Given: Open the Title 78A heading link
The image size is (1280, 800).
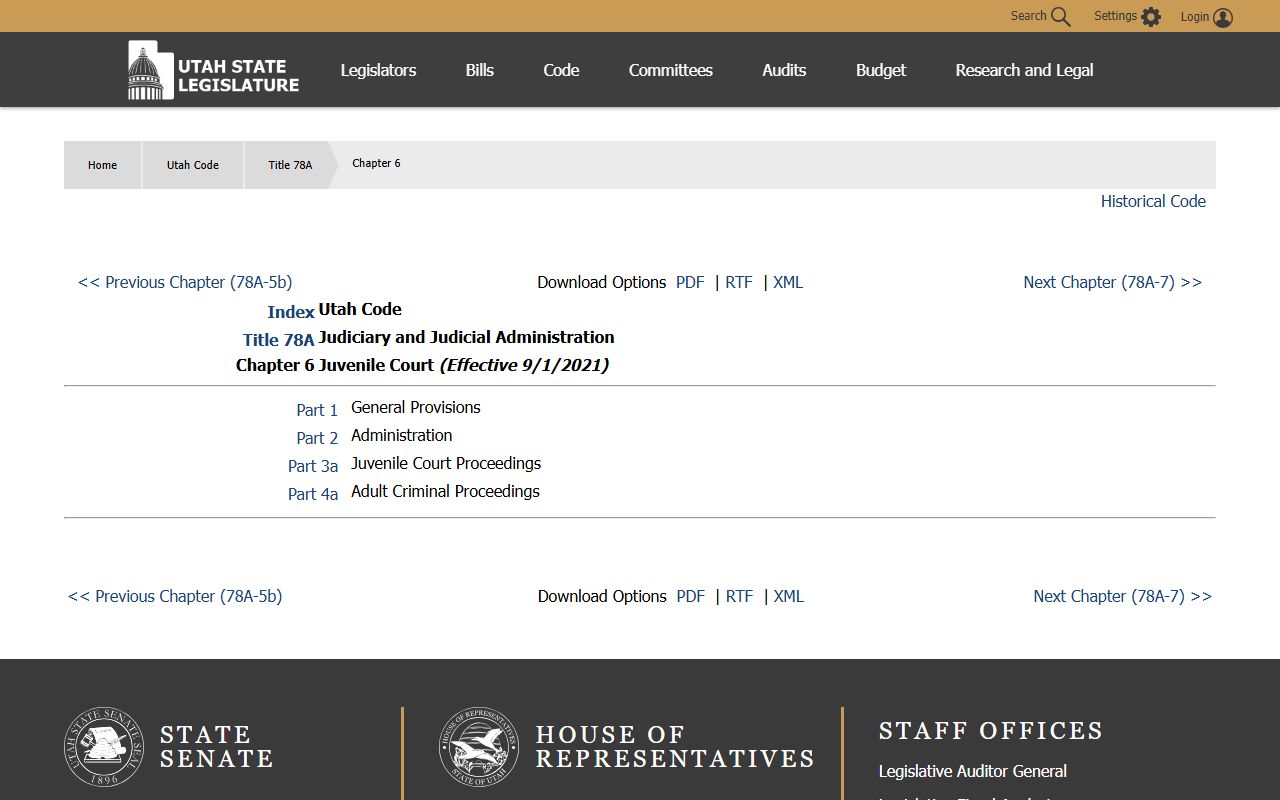Looking at the screenshot, I should point(279,340).
